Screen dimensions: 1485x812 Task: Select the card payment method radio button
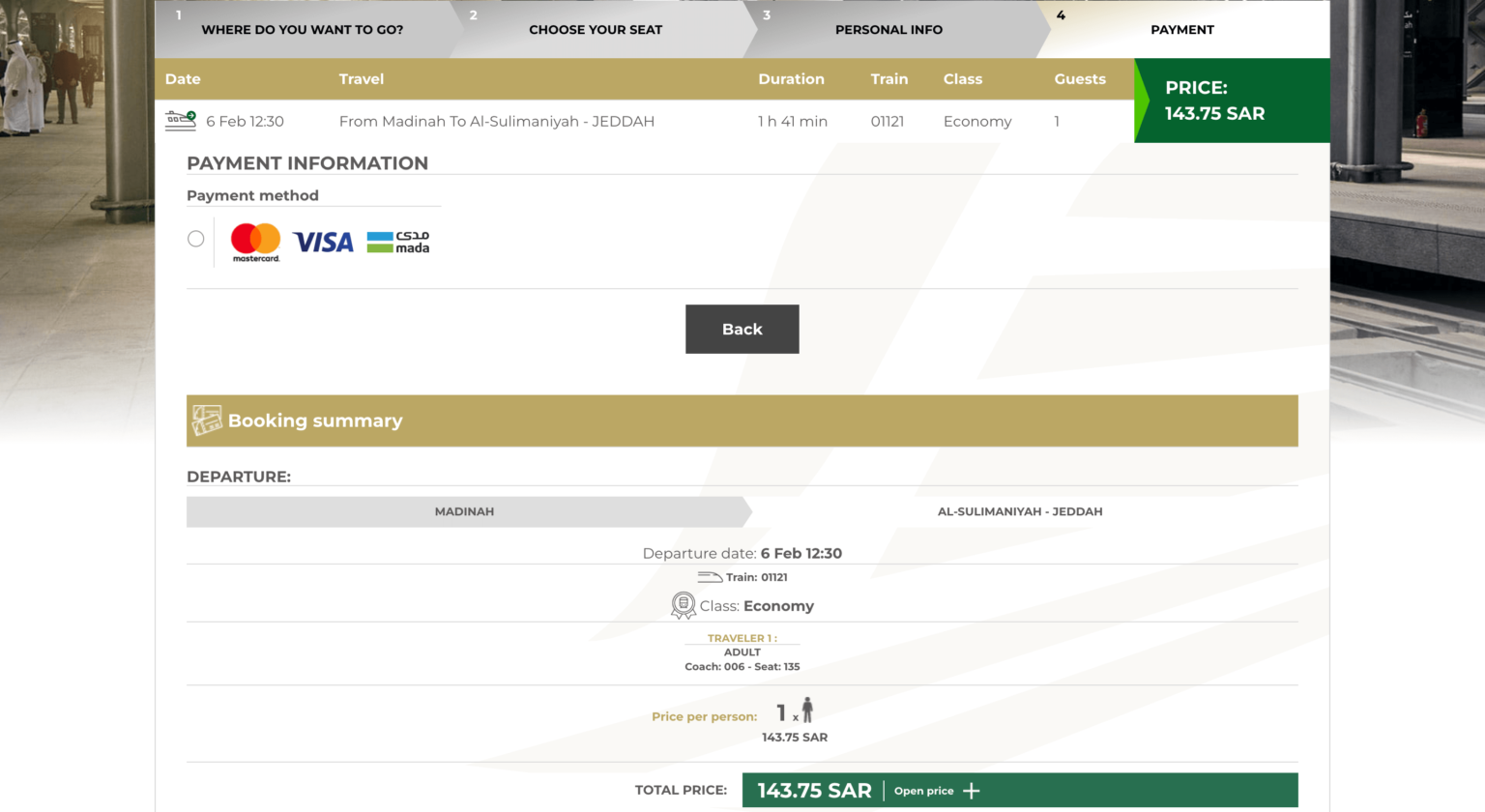point(196,239)
